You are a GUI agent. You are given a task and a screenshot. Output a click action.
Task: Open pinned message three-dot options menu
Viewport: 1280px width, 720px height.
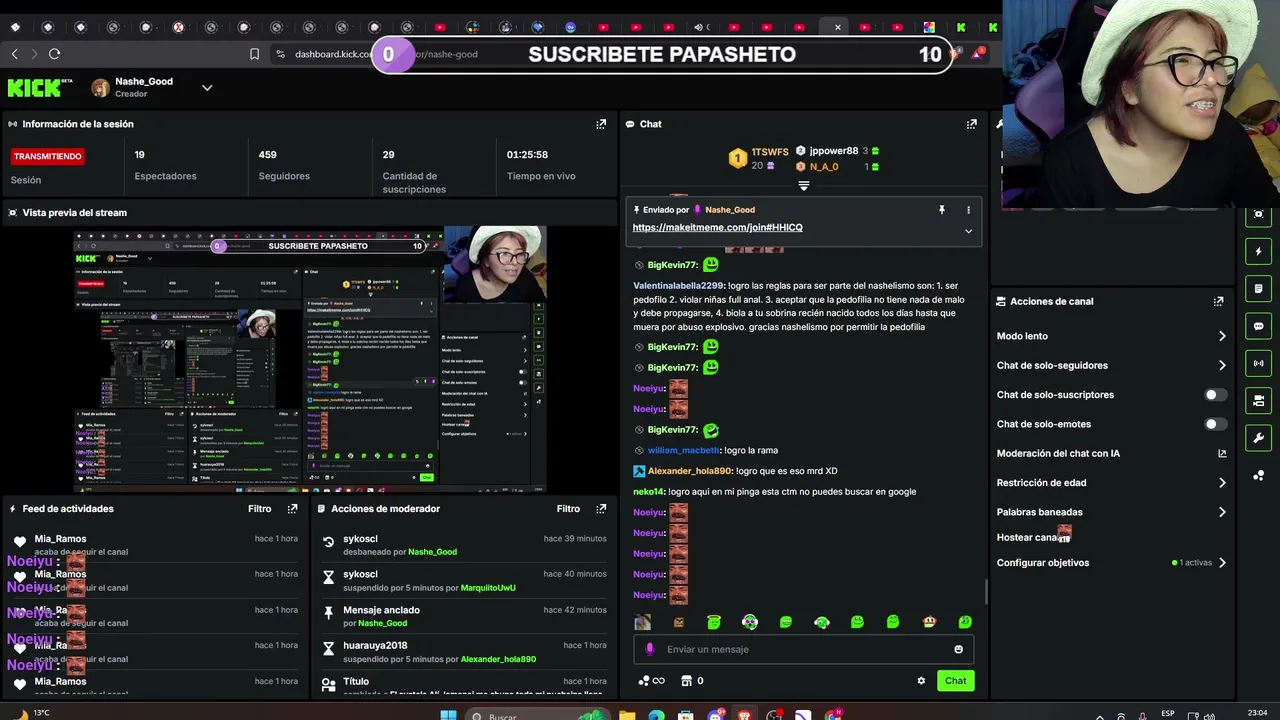point(968,210)
